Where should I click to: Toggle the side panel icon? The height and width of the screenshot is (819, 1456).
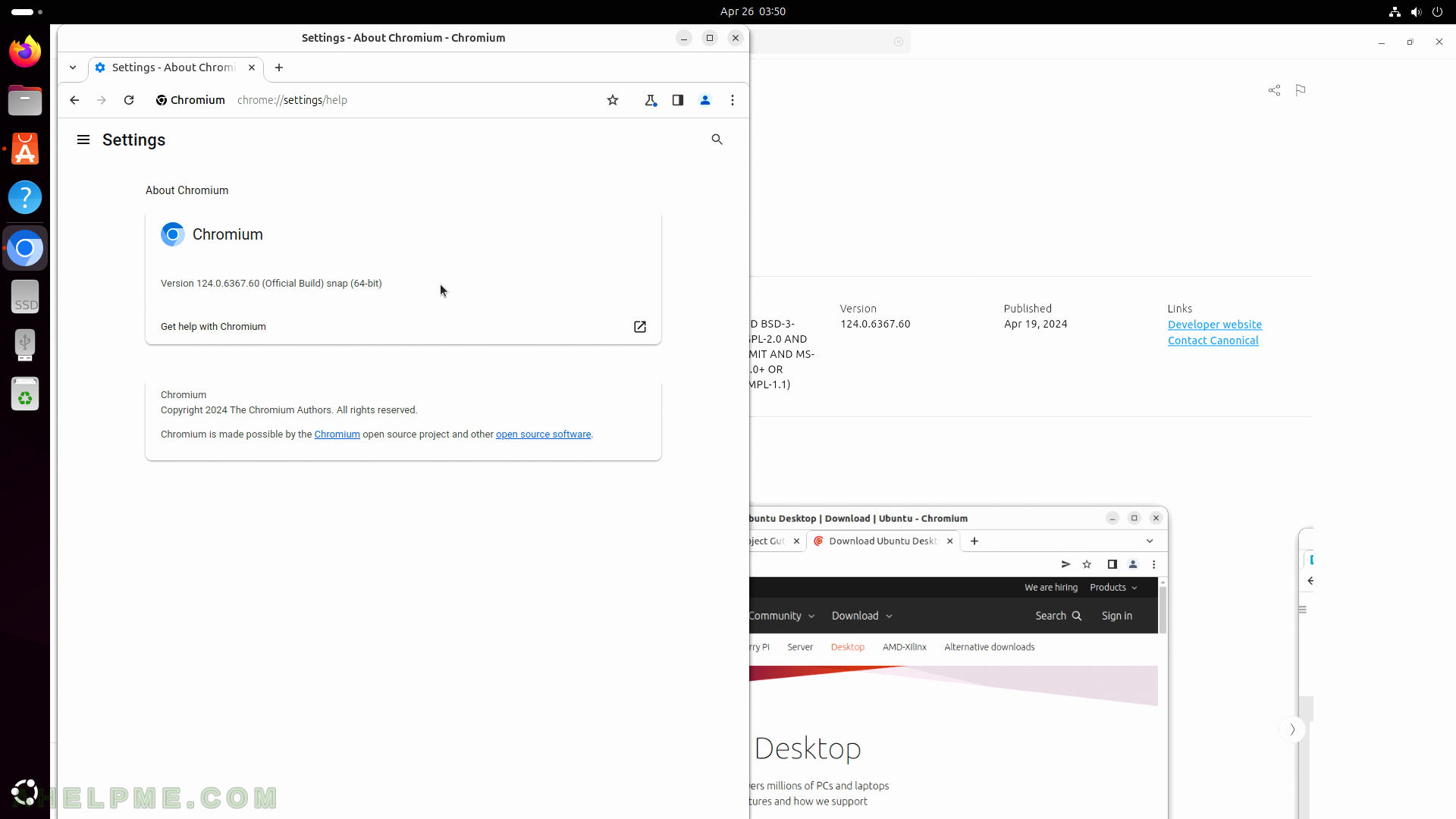(x=678, y=100)
